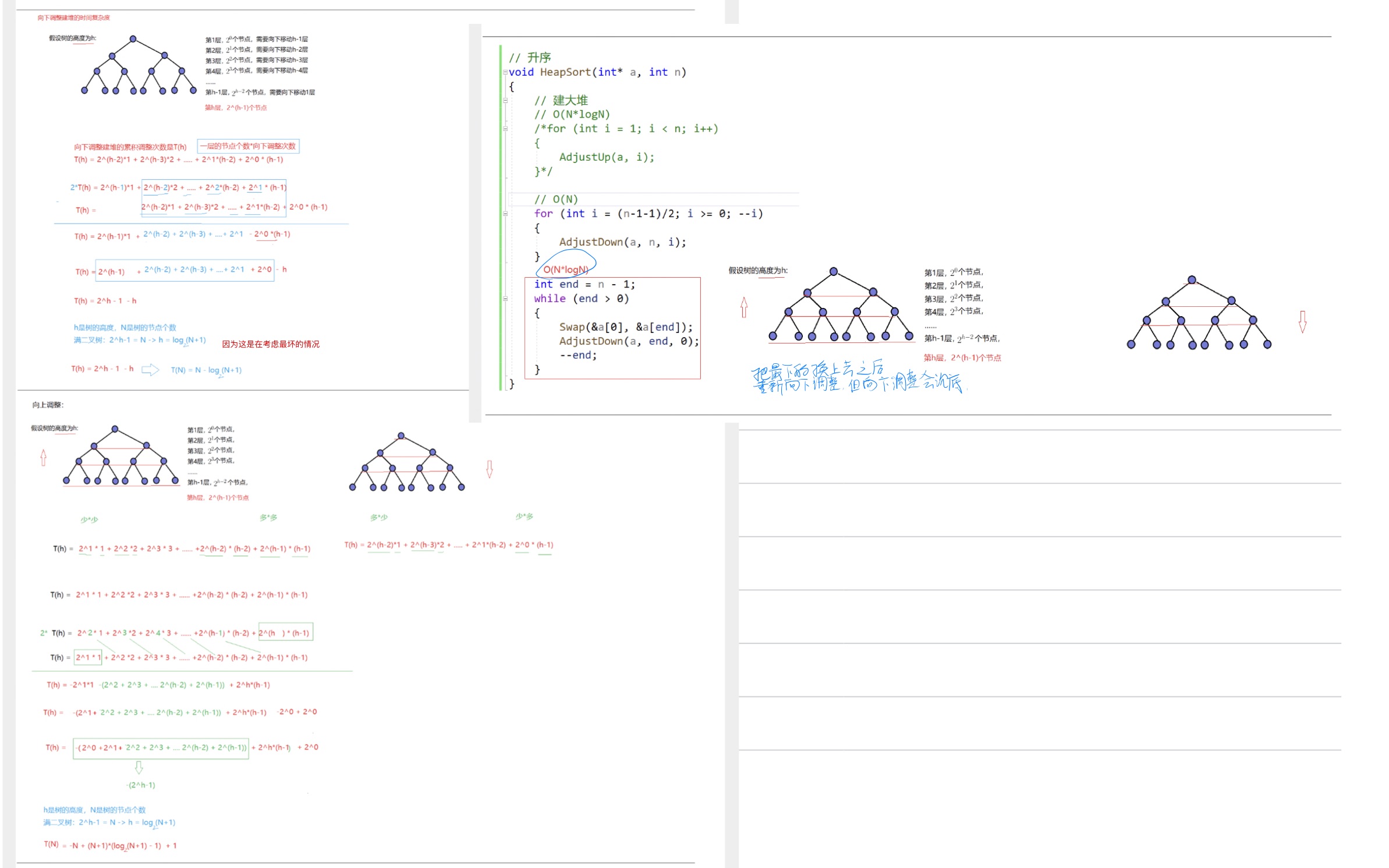This screenshot has width=1389, height=868.
Task: Click the 向下调整建堆的时间复杂度 title
Action: click(73, 18)
